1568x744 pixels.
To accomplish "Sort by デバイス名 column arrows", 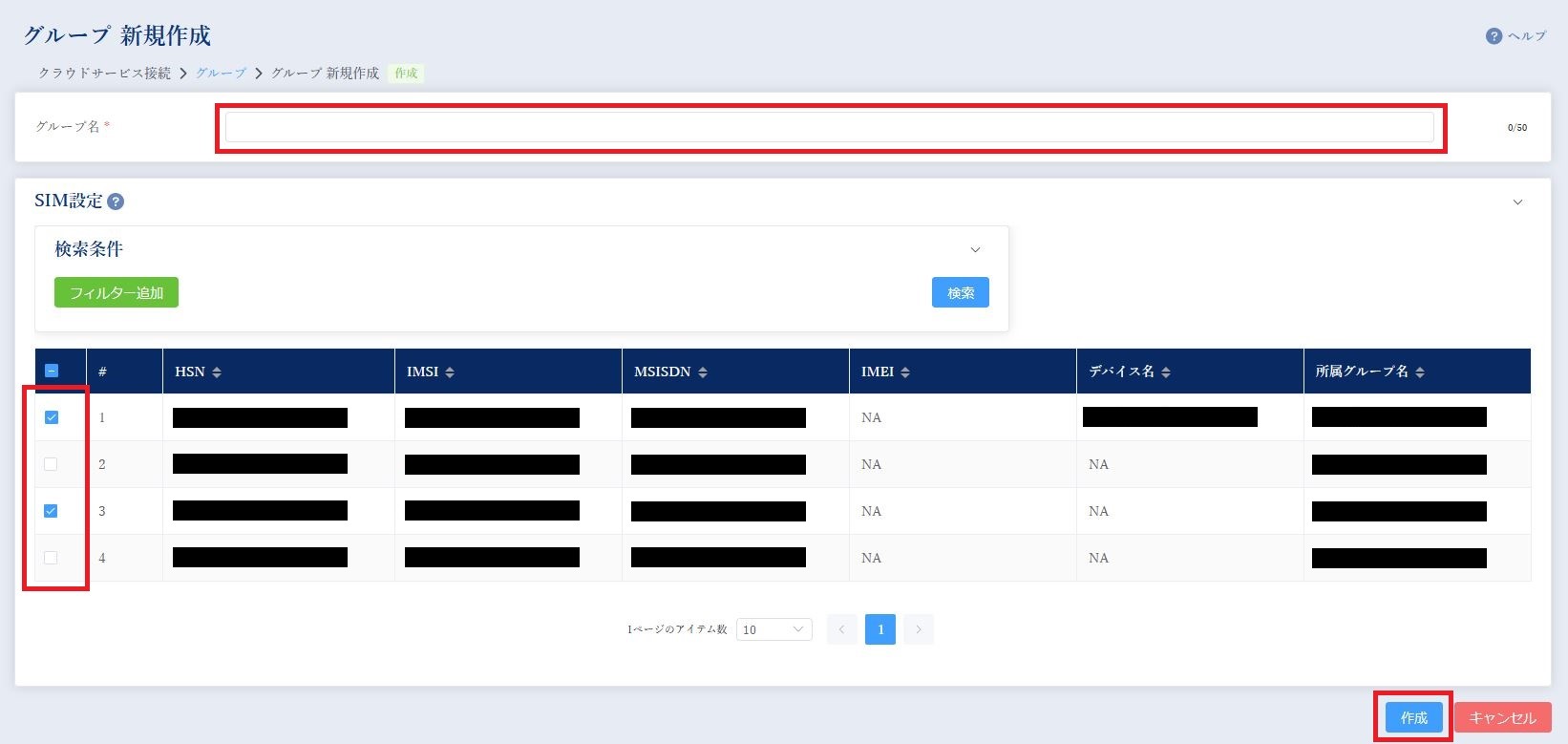I will point(1166,372).
